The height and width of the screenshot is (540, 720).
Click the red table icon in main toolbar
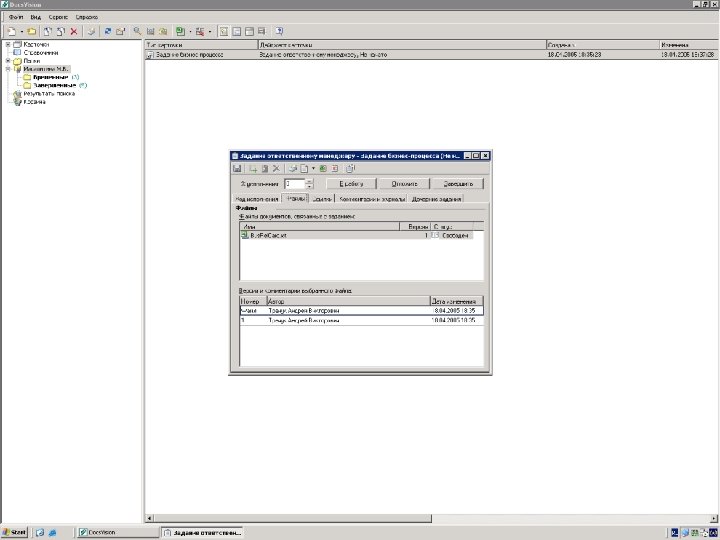pyautogui.click(x=200, y=31)
